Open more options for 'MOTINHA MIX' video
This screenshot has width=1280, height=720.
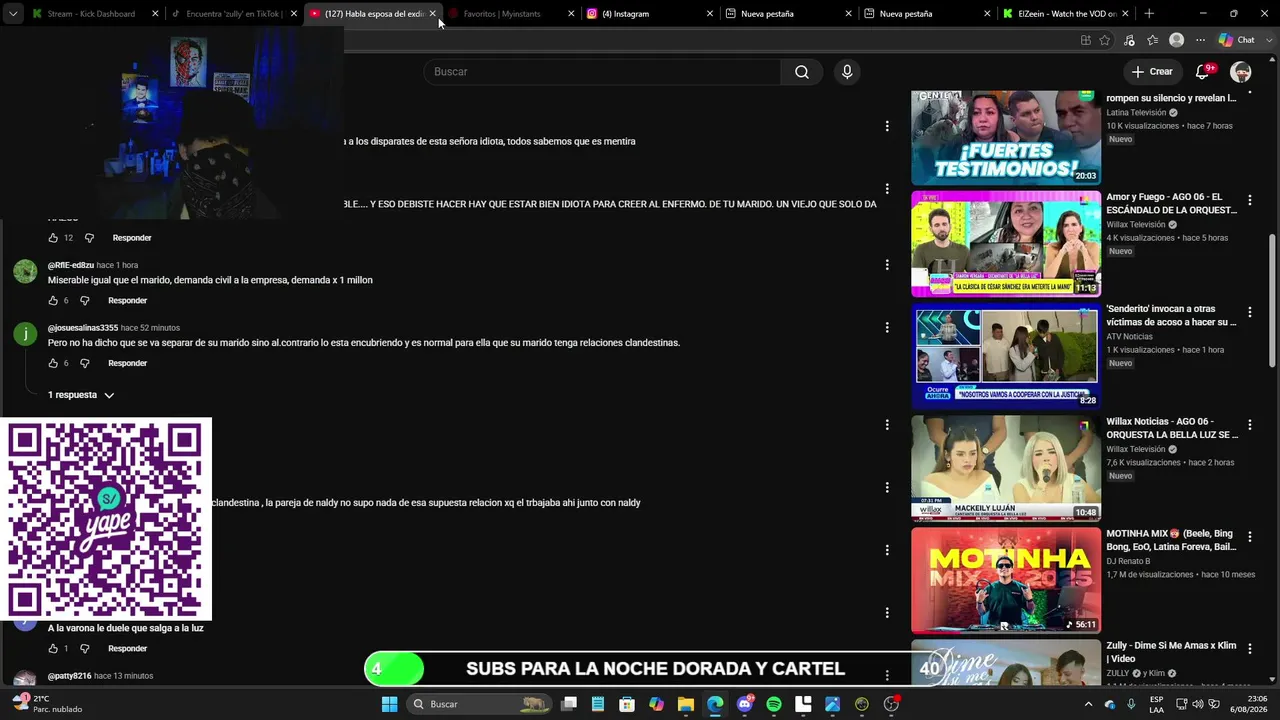pyautogui.click(x=1249, y=537)
